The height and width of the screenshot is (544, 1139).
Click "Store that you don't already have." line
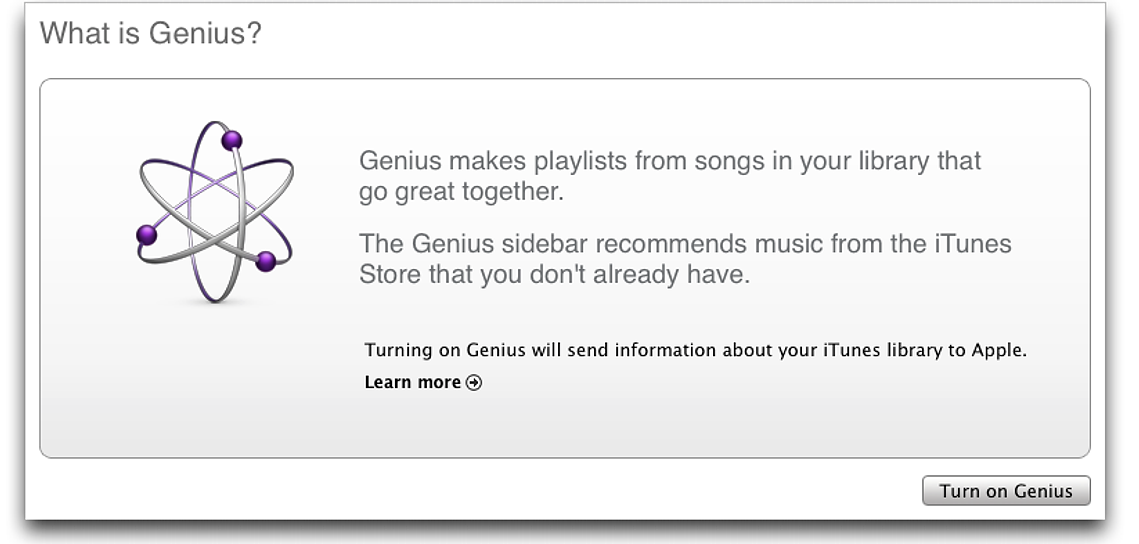[554, 275]
